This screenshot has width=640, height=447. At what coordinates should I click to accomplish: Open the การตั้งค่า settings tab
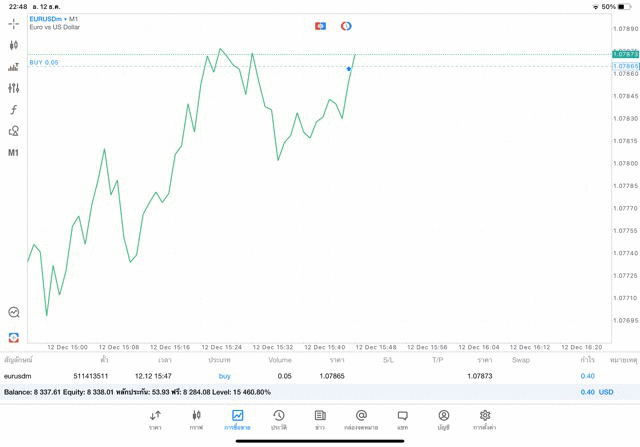point(485,419)
